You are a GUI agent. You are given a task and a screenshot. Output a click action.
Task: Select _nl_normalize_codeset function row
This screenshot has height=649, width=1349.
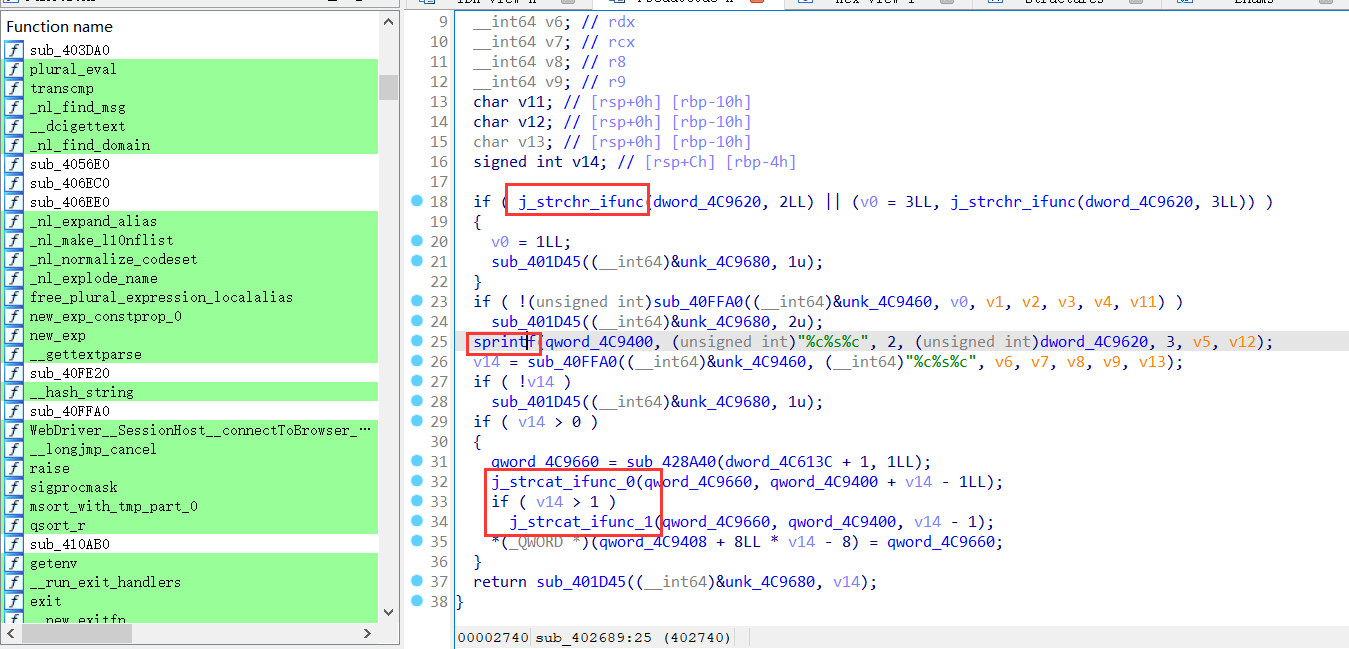coord(190,259)
